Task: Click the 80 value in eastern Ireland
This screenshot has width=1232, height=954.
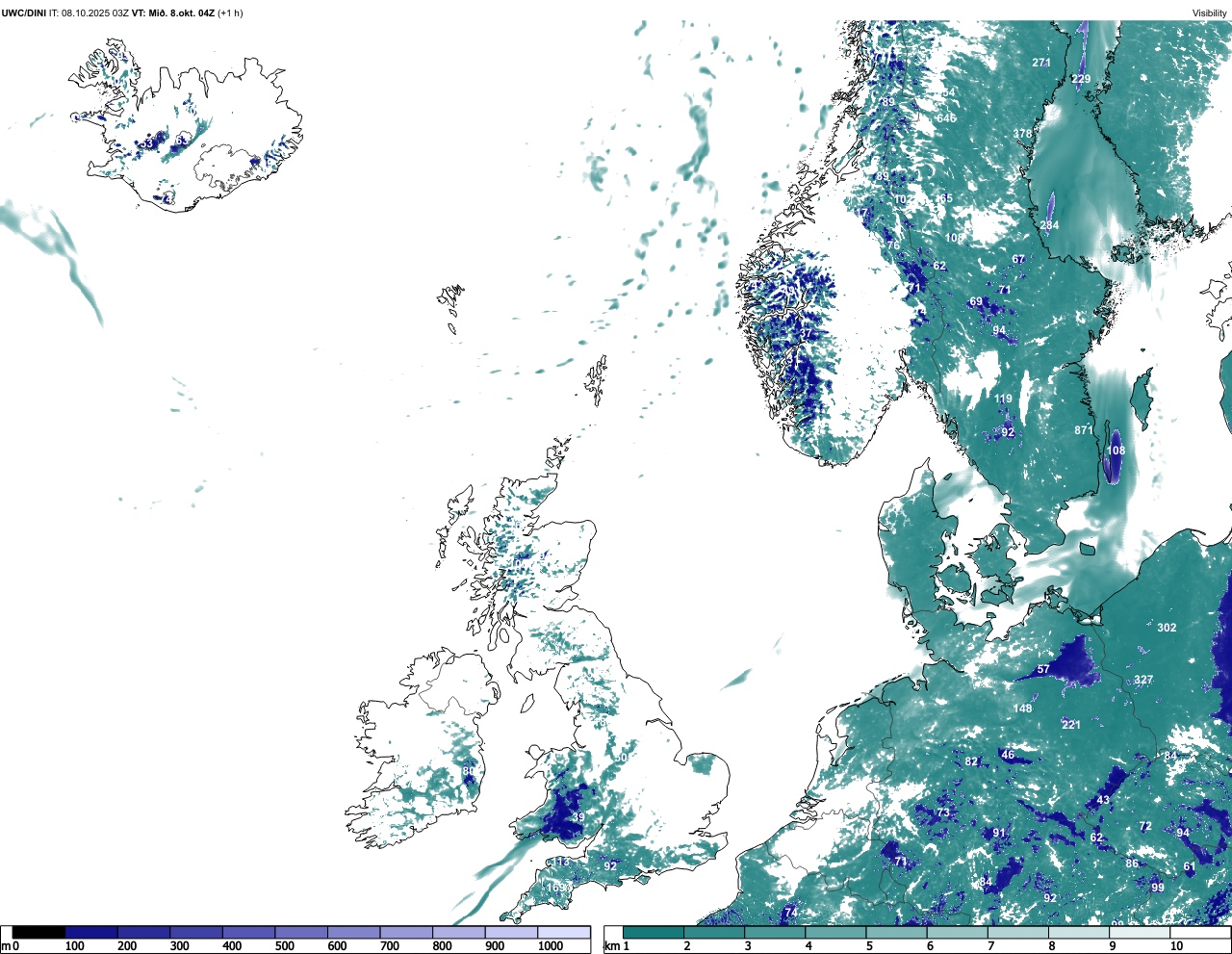Action: point(469,771)
